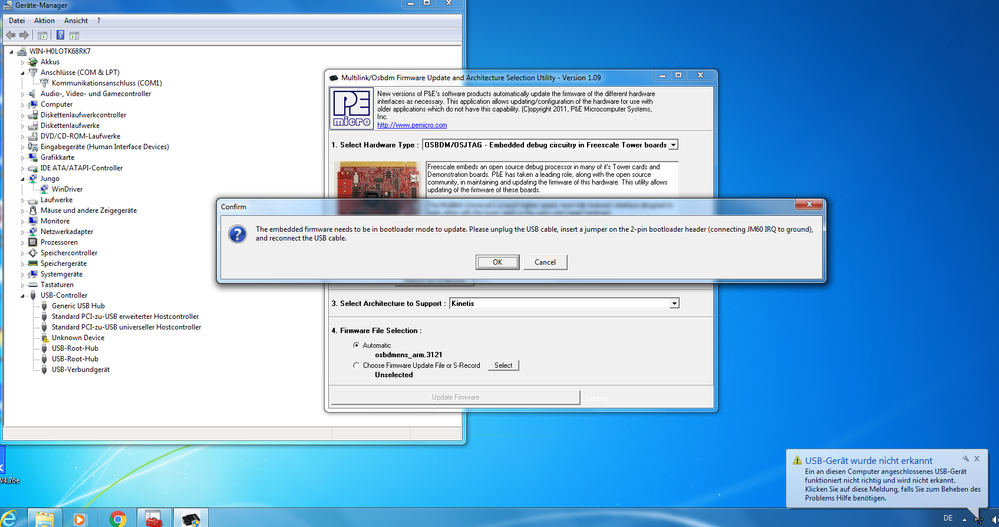Screen dimensions: 999x527
Task: Select the WinDriver device under Jungo
Action: 67,189
